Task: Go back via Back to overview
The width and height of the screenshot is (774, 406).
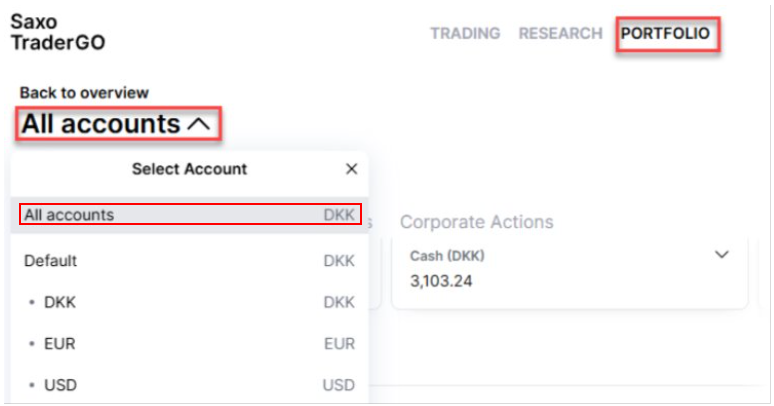Action: (84, 92)
